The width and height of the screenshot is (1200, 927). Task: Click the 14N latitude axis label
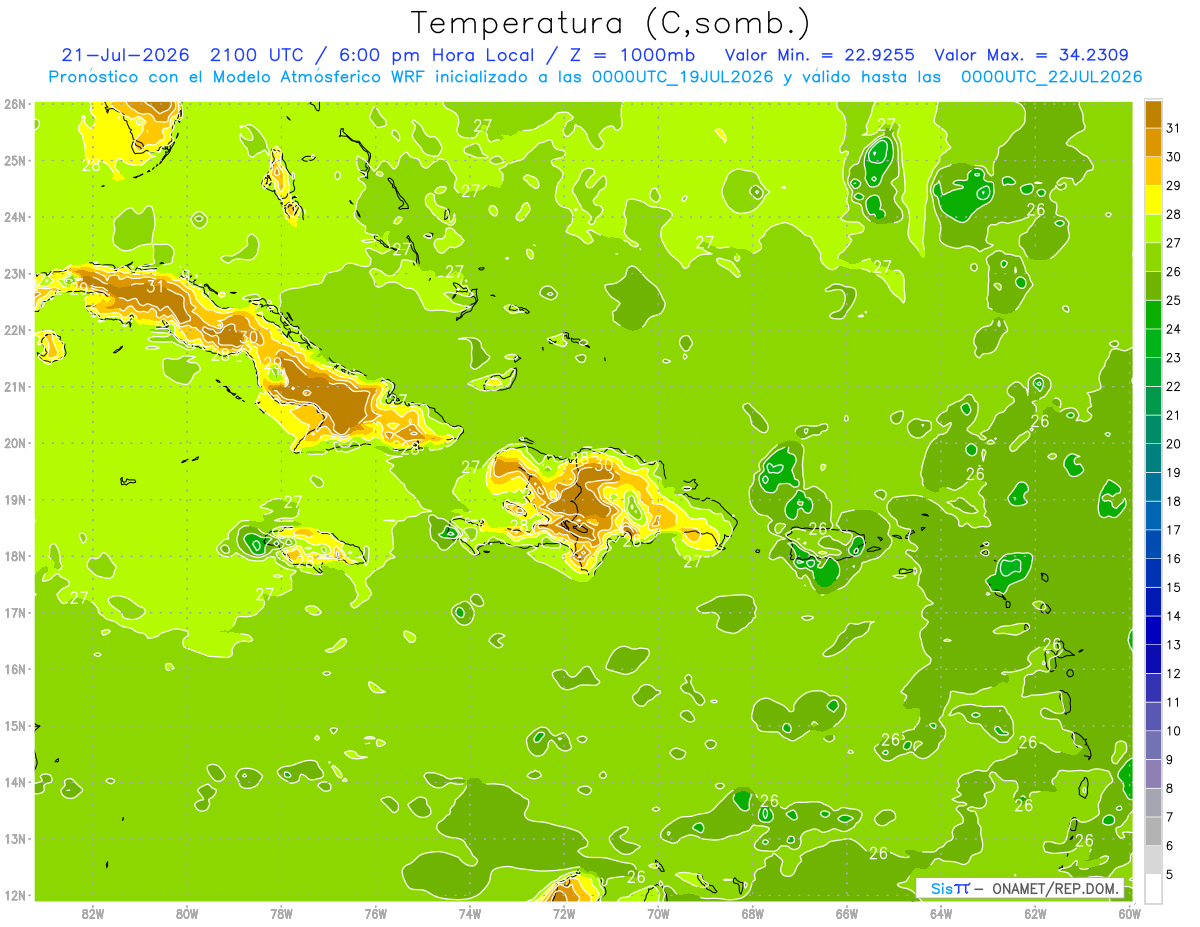click(x=15, y=782)
